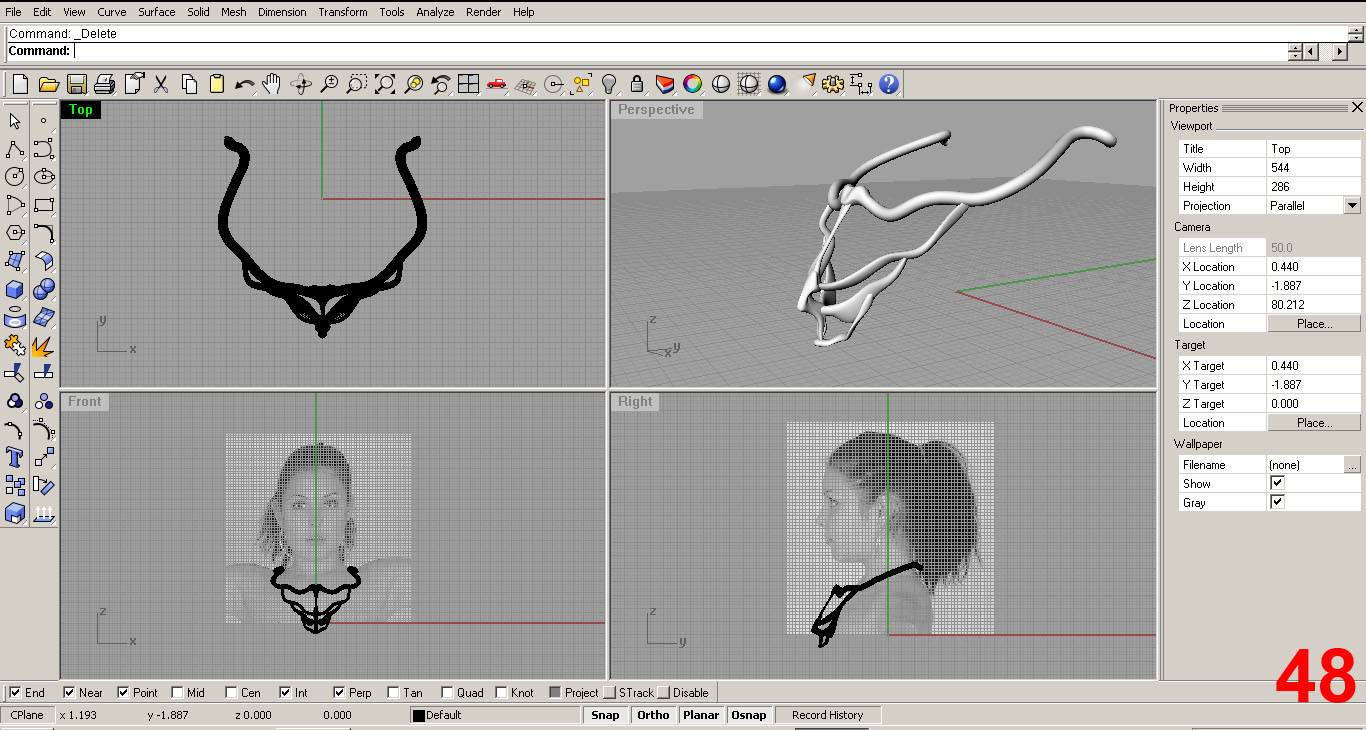
Task: Open the Curve menu
Action: (112, 12)
